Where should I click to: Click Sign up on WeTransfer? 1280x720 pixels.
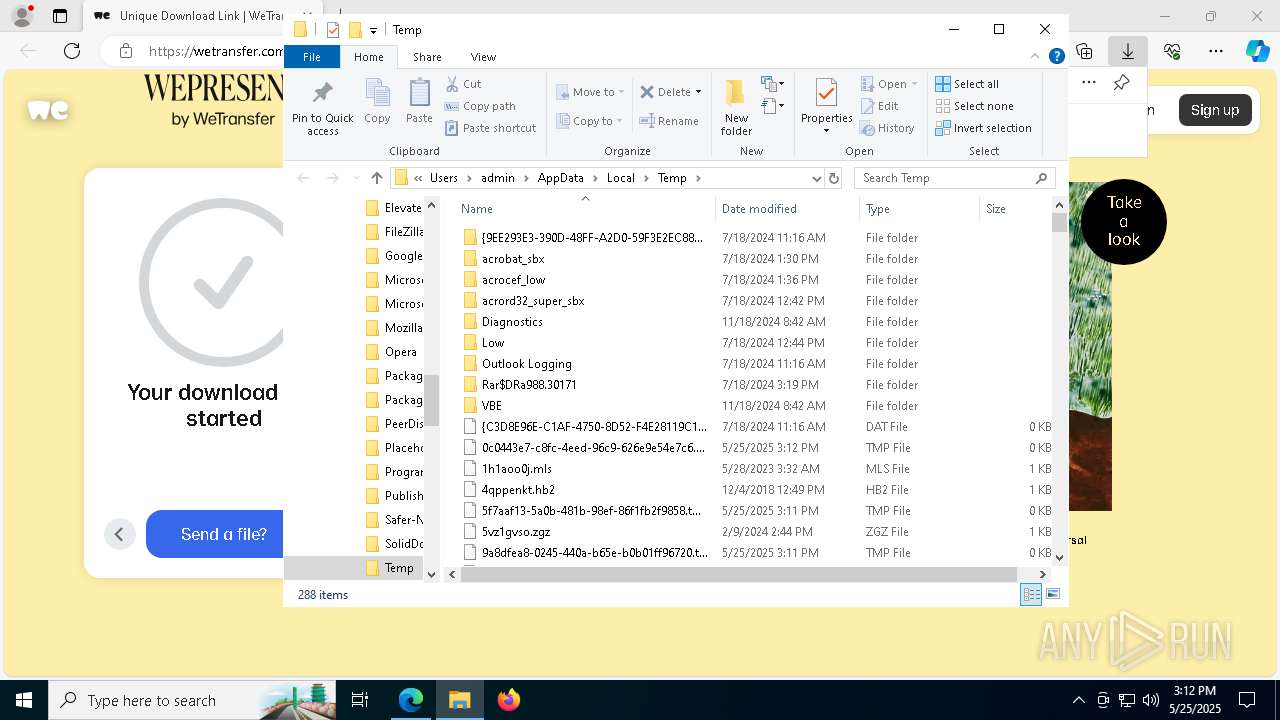(x=1215, y=110)
